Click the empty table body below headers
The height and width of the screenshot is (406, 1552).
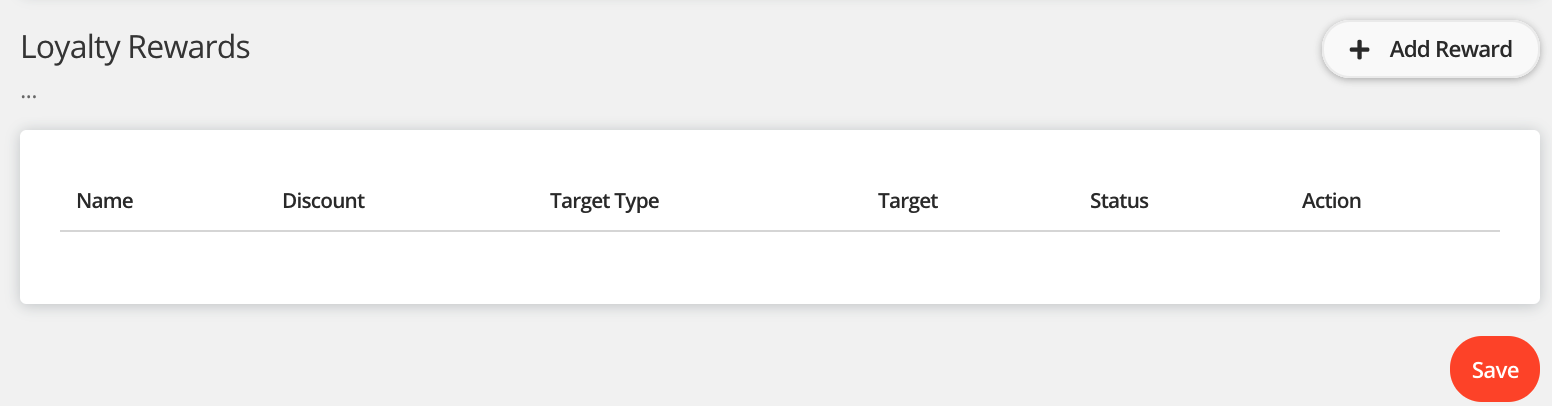780,266
